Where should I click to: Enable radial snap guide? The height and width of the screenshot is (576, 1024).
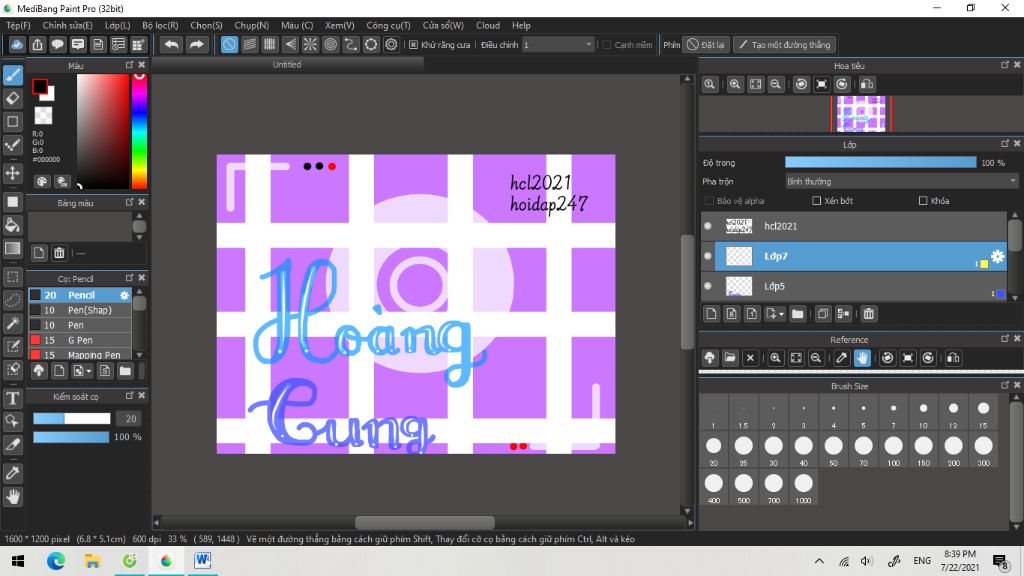pos(310,44)
